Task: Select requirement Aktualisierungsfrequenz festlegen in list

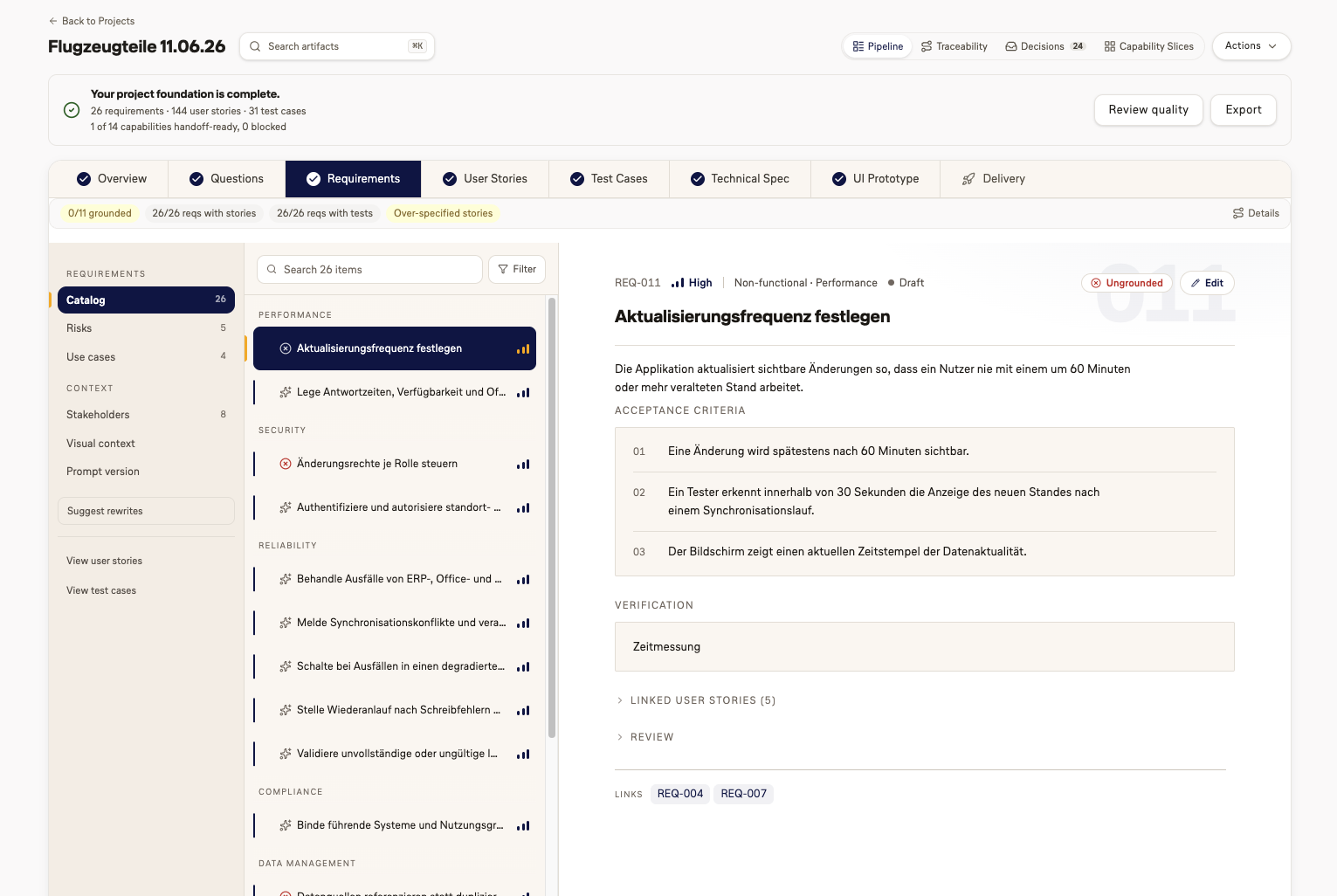Action: pyautogui.click(x=395, y=348)
